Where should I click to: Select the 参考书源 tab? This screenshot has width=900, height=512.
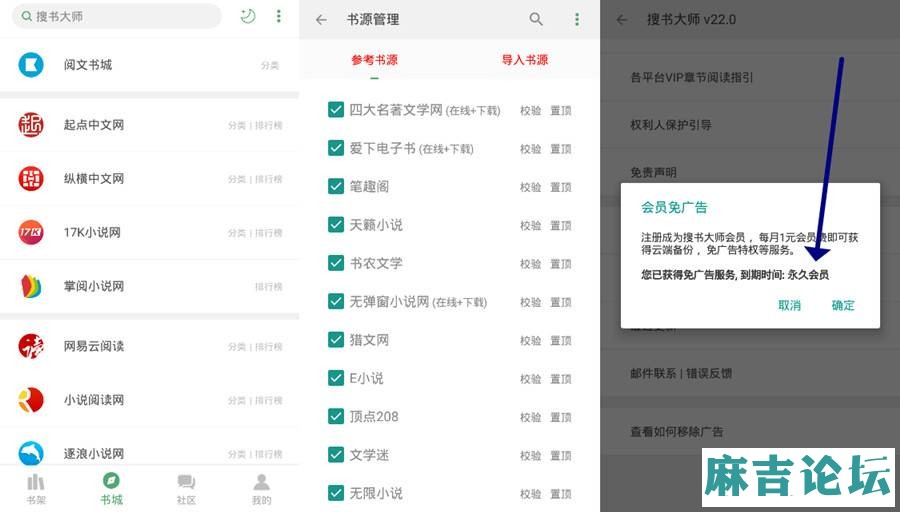click(x=374, y=60)
